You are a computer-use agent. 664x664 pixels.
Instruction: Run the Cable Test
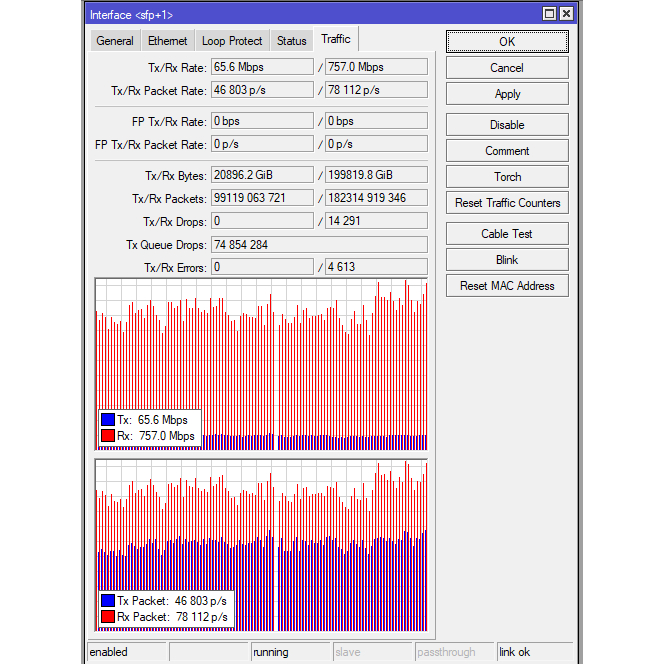pos(507,234)
